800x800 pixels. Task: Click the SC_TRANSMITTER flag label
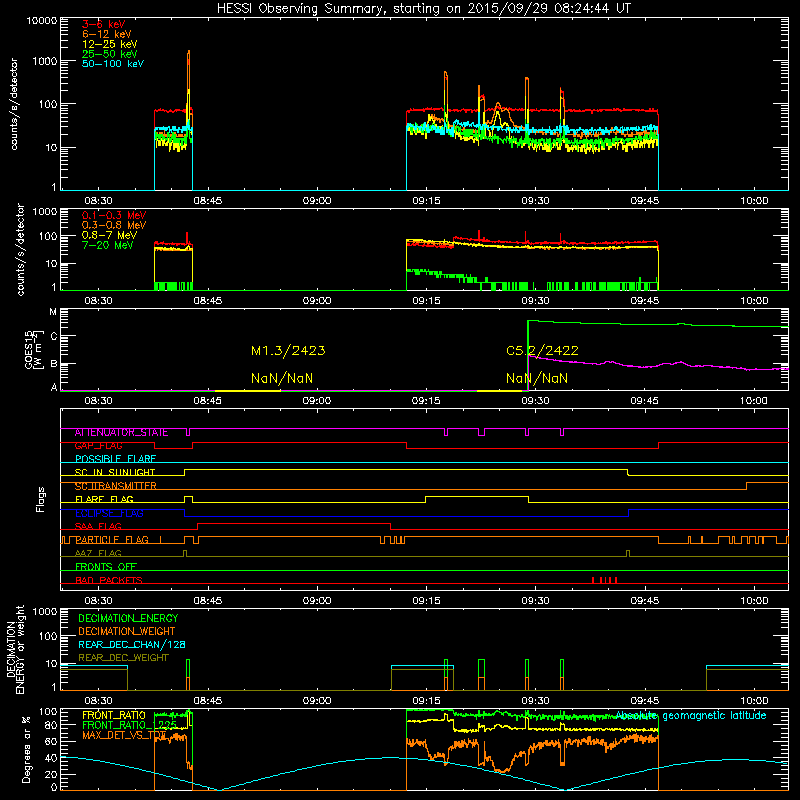tap(115, 486)
